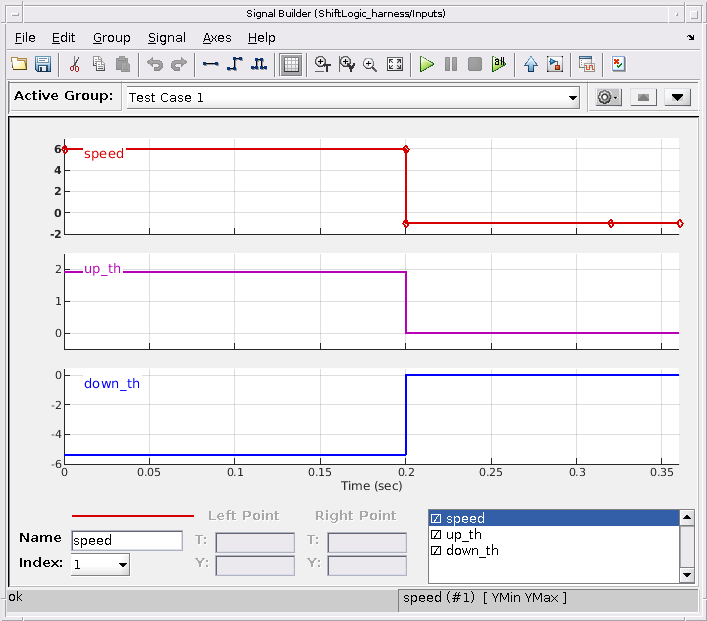The width and height of the screenshot is (707, 621).
Task: Add a step signal
Action: pyautogui.click(x=234, y=64)
